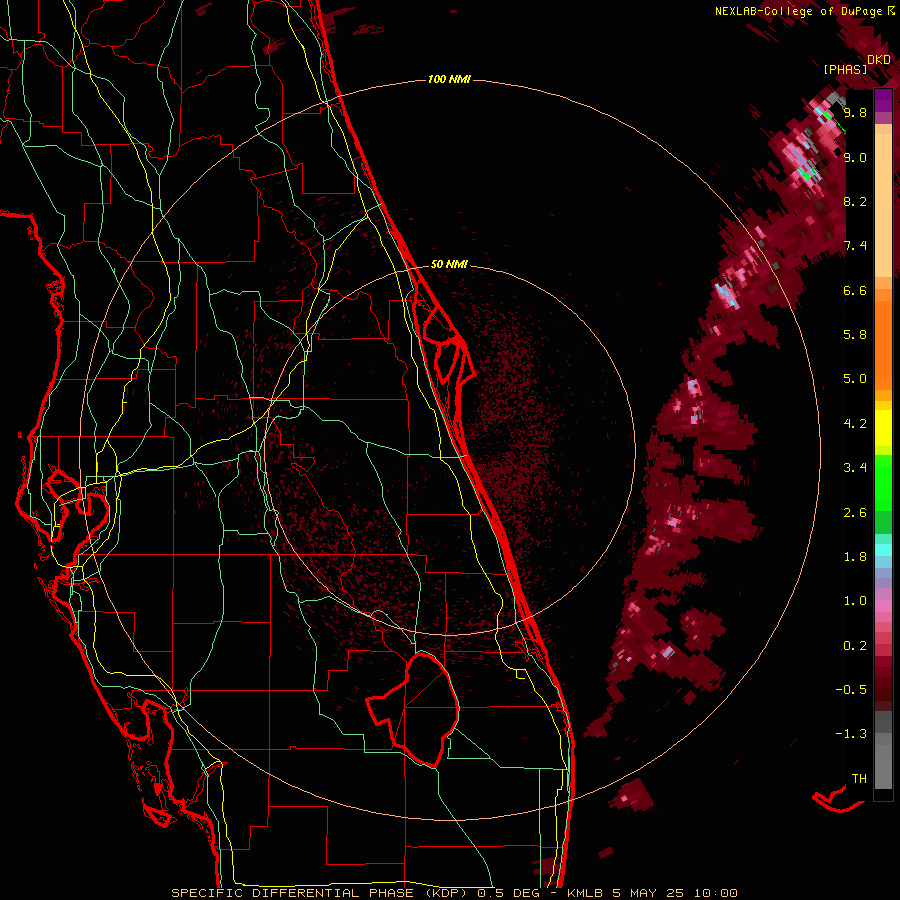This screenshot has width=900, height=900.
Task: Click the -1.3 value on color scale
Action: [851, 734]
